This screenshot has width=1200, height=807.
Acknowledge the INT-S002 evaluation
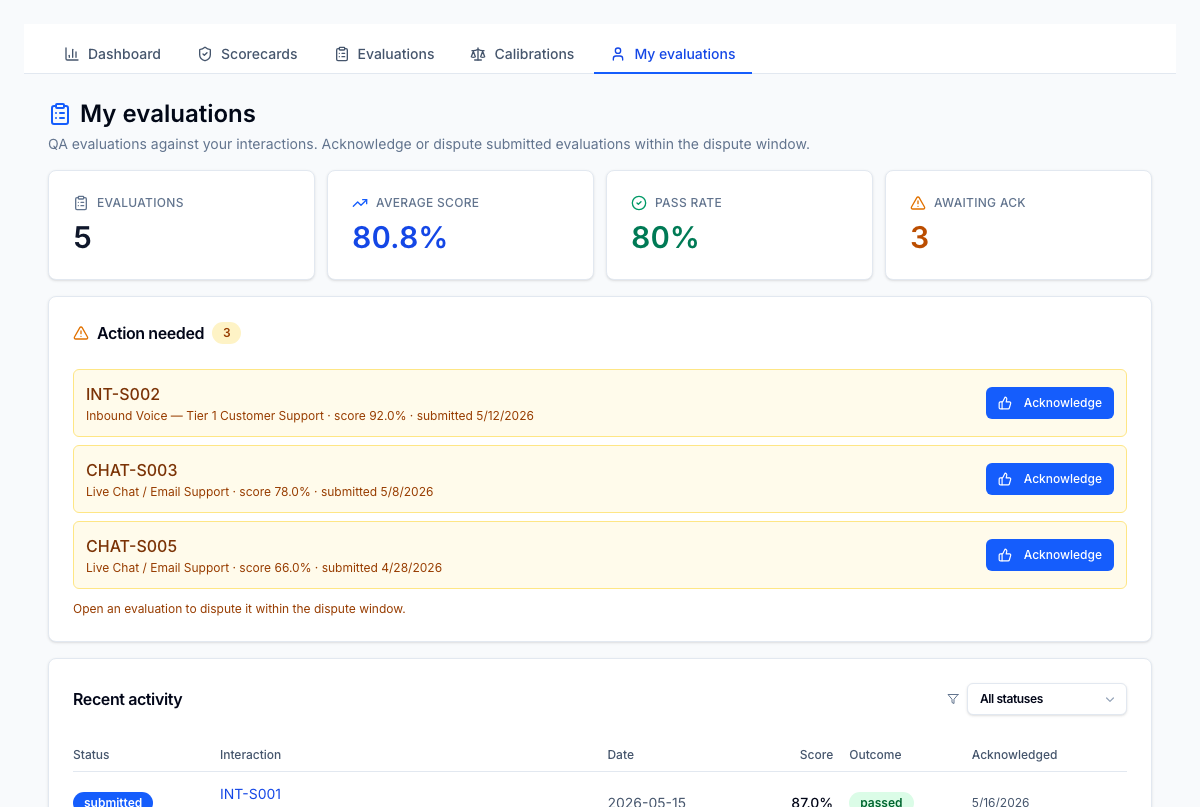(x=1050, y=403)
